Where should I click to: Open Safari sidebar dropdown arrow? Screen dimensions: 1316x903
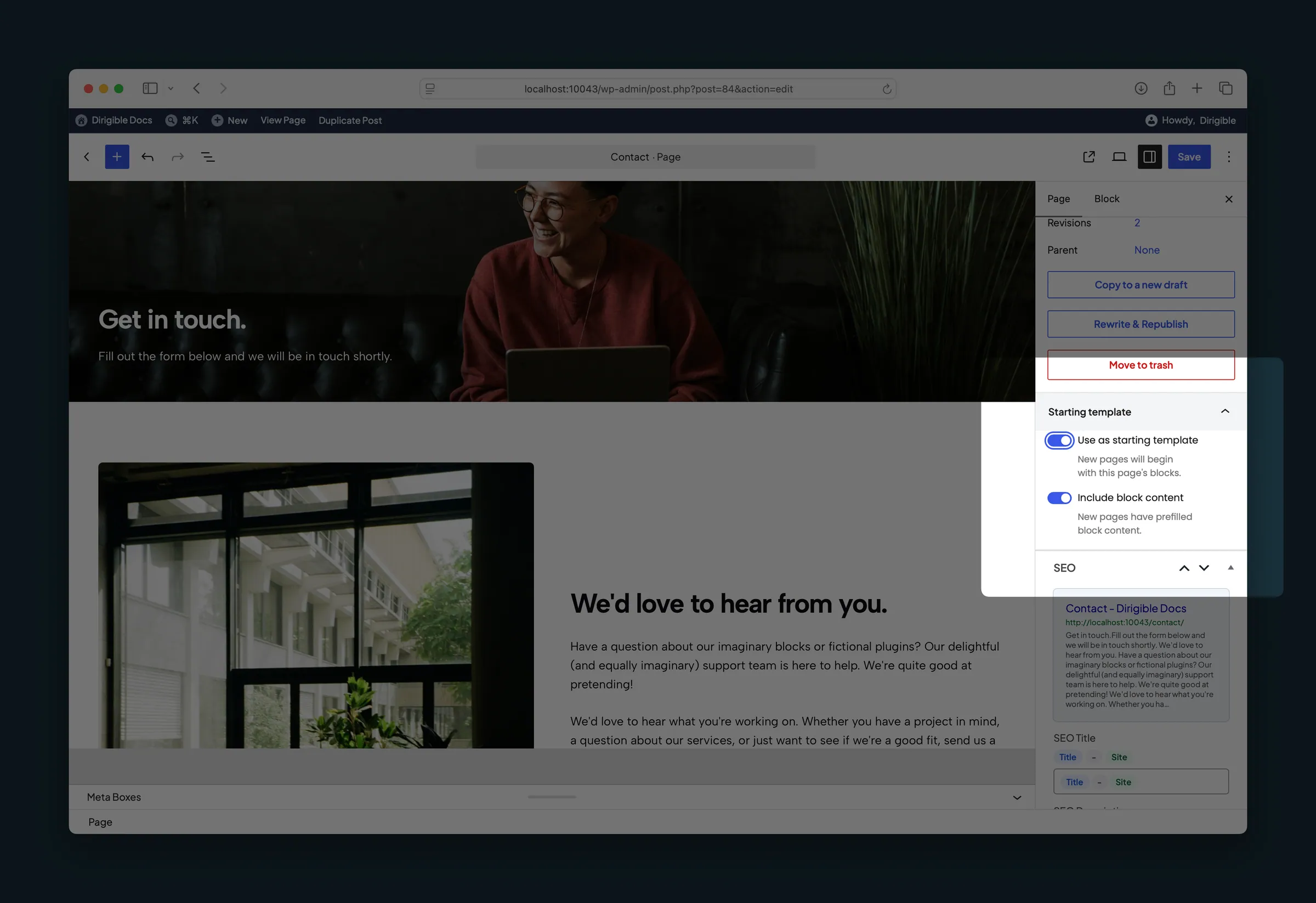pos(171,88)
